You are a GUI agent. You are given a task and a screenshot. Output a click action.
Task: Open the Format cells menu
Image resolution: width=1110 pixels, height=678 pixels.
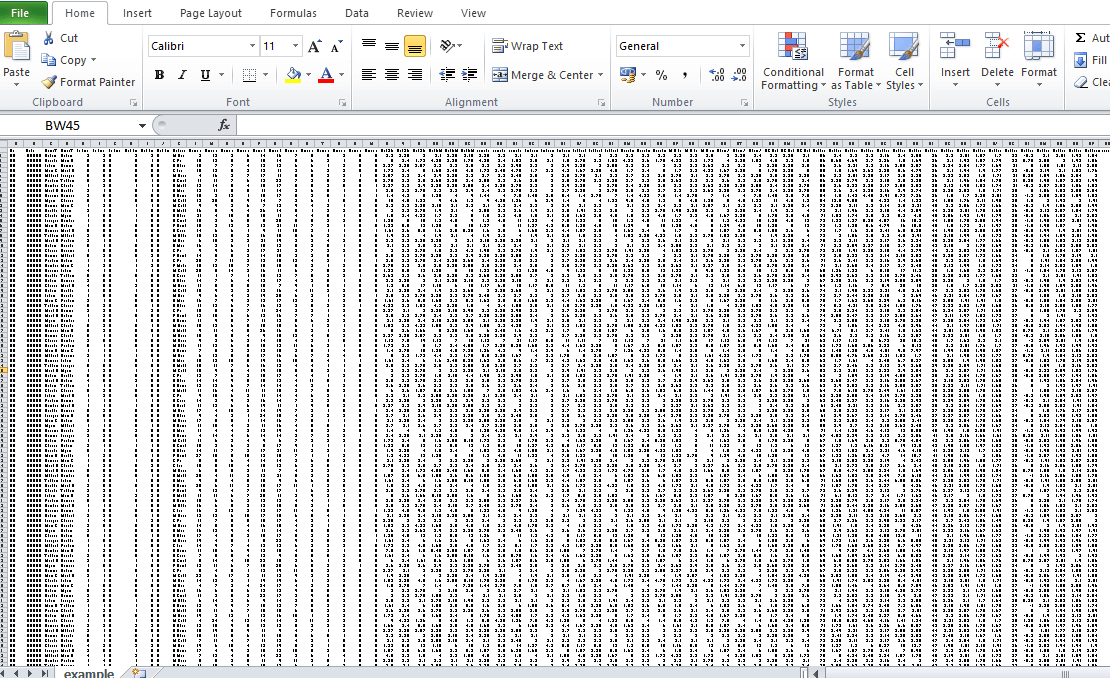point(1039,60)
